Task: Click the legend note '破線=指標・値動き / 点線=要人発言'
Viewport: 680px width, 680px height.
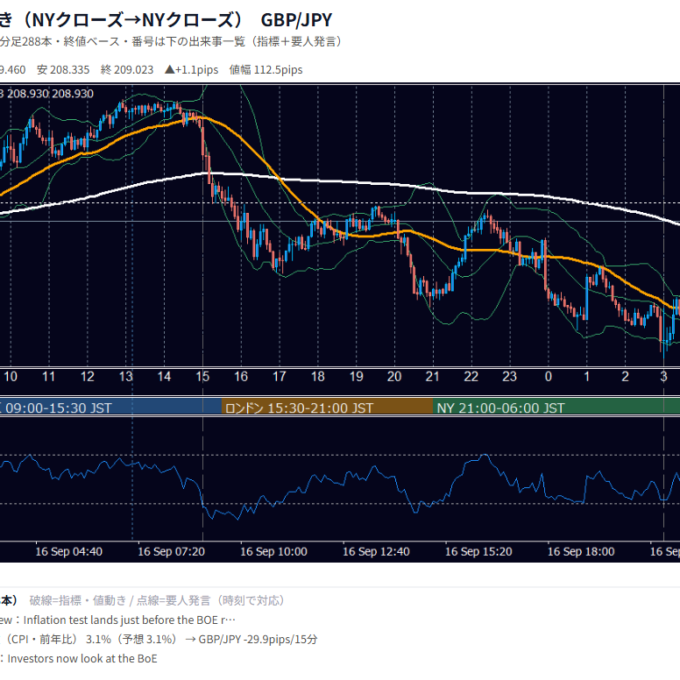Action: pos(119,601)
